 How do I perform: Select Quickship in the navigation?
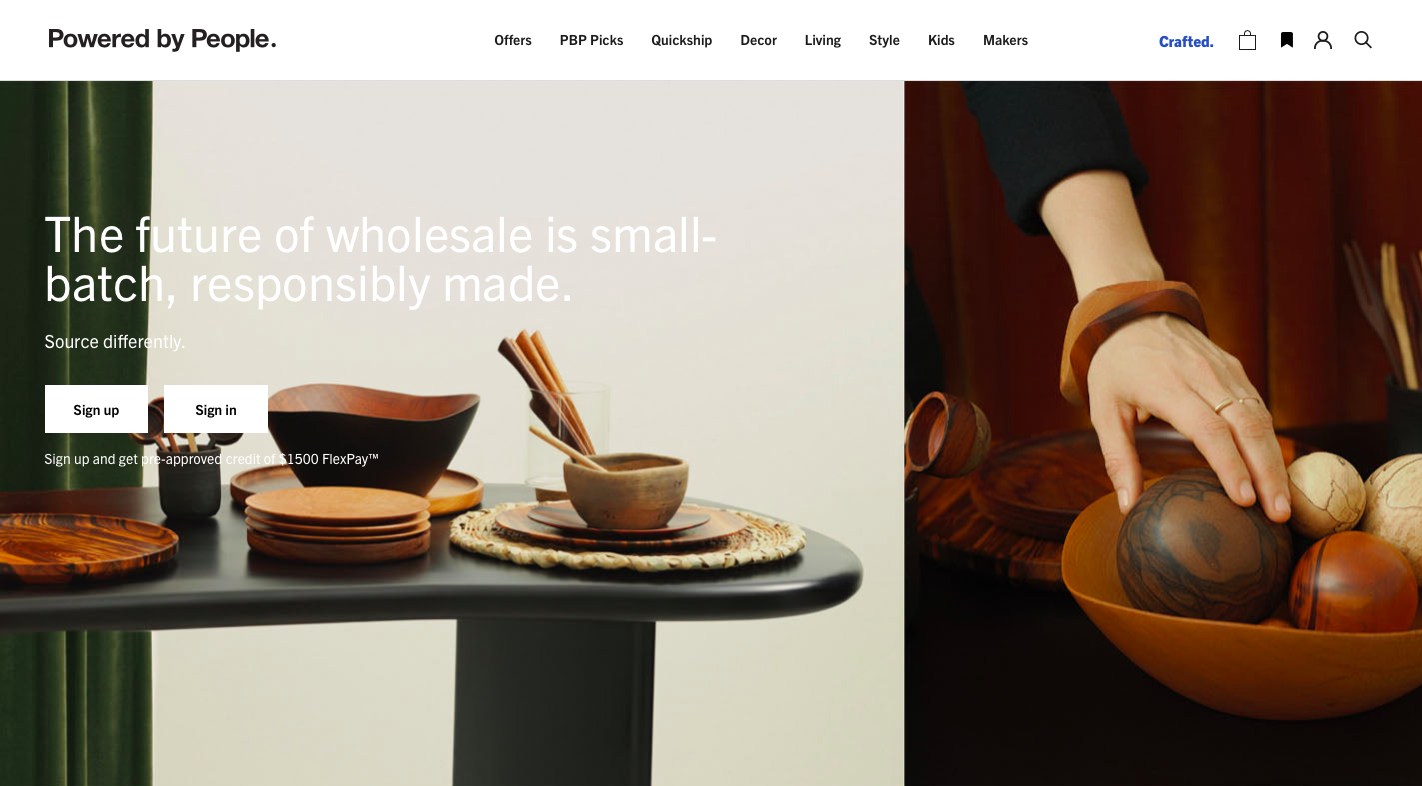click(x=682, y=40)
